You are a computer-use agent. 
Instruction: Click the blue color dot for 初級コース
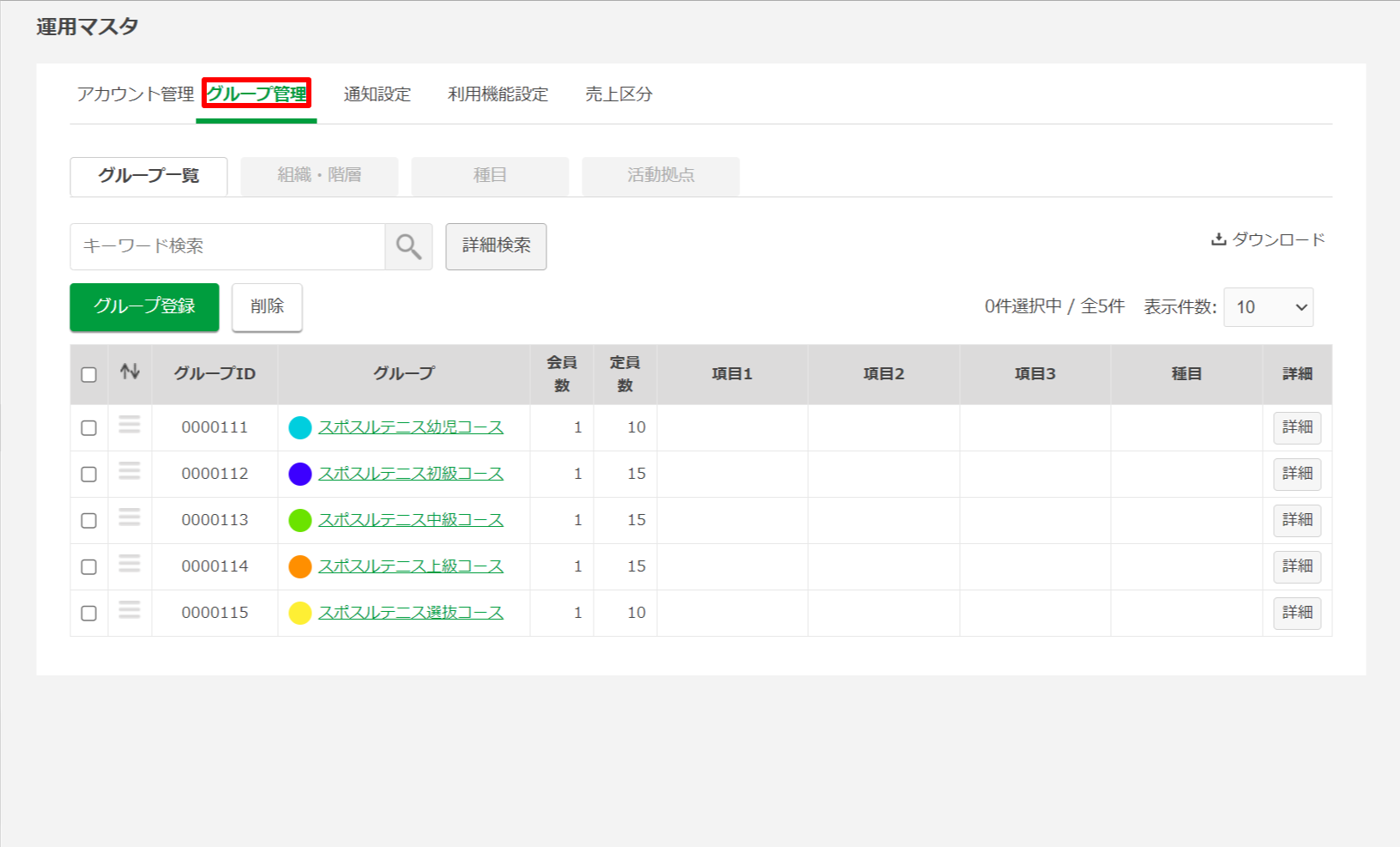click(300, 474)
